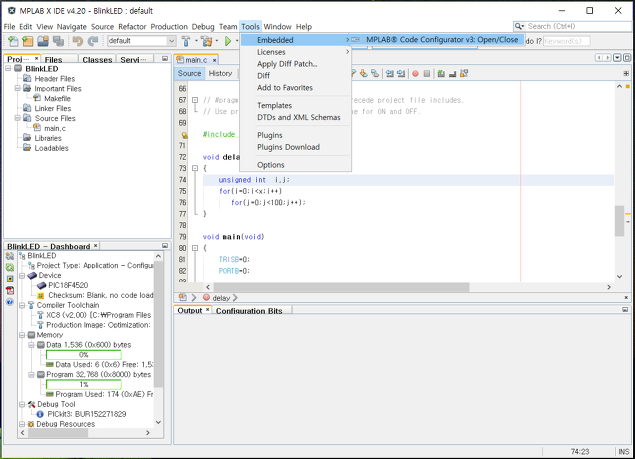This screenshot has height=459, width=635.
Task: Click the New File toolbar icon
Action: tap(13, 41)
